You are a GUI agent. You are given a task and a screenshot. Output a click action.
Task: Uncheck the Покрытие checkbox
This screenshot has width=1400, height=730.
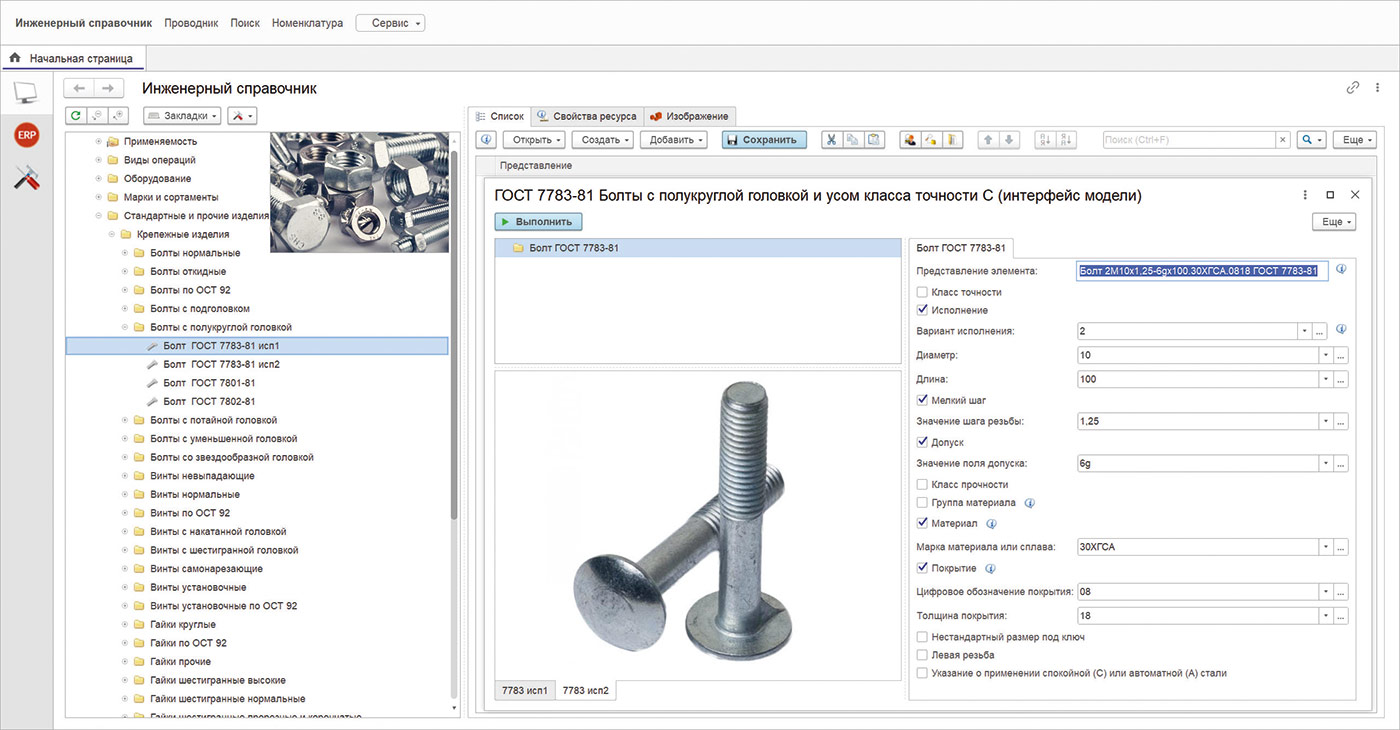pos(922,568)
